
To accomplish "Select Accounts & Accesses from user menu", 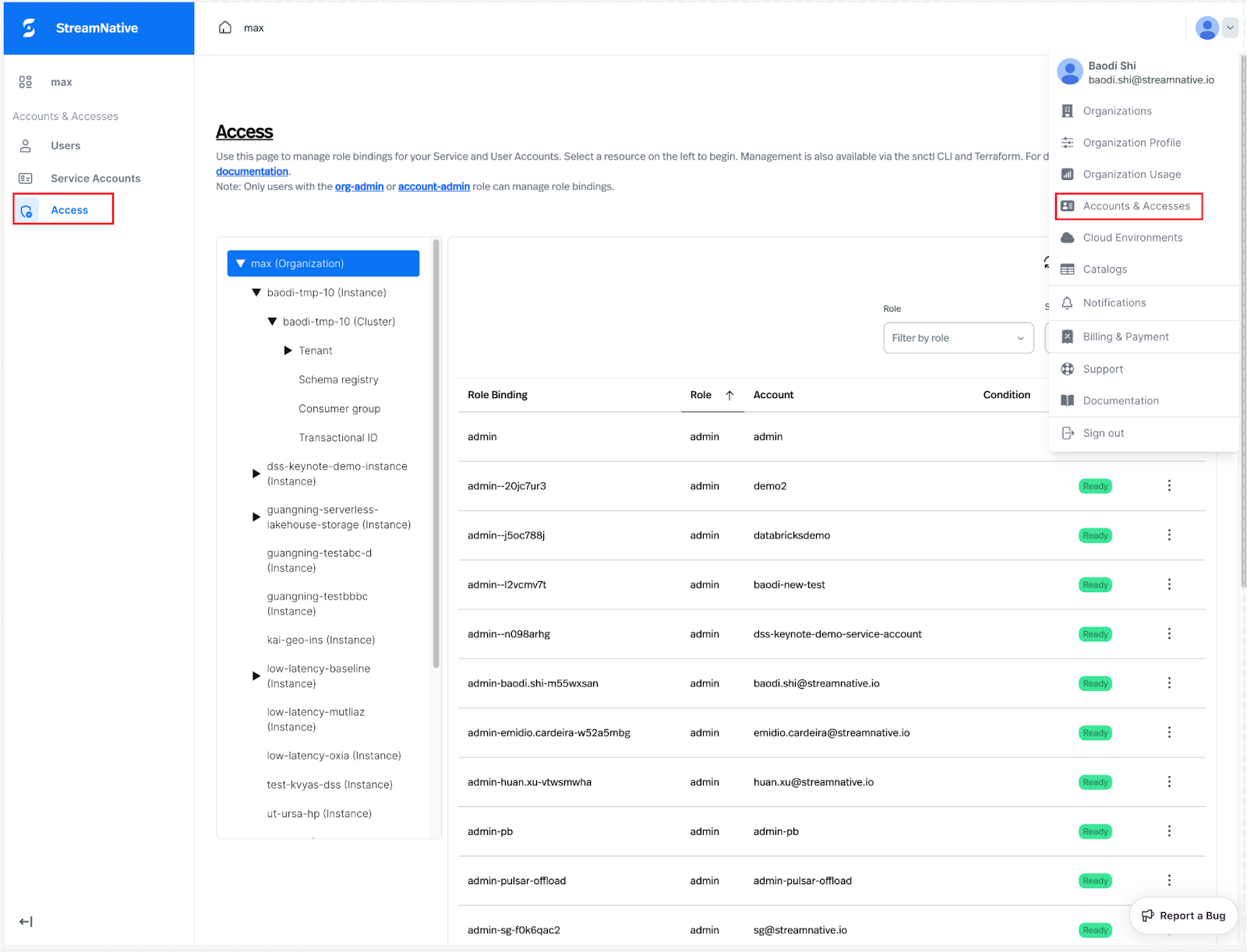I will [1136, 206].
